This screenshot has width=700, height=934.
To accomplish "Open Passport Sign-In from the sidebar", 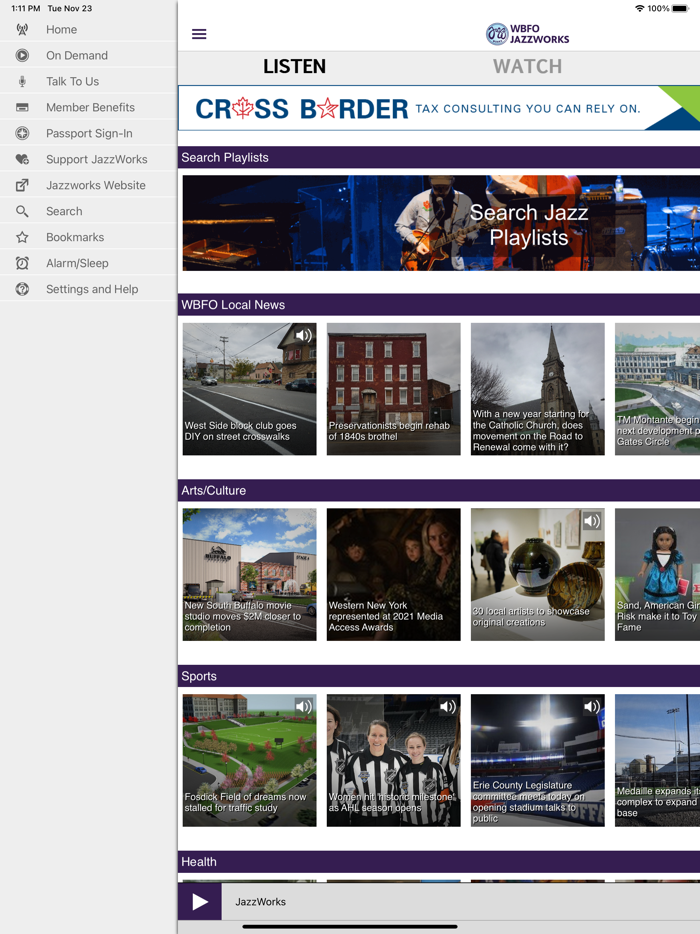I will [89, 134].
